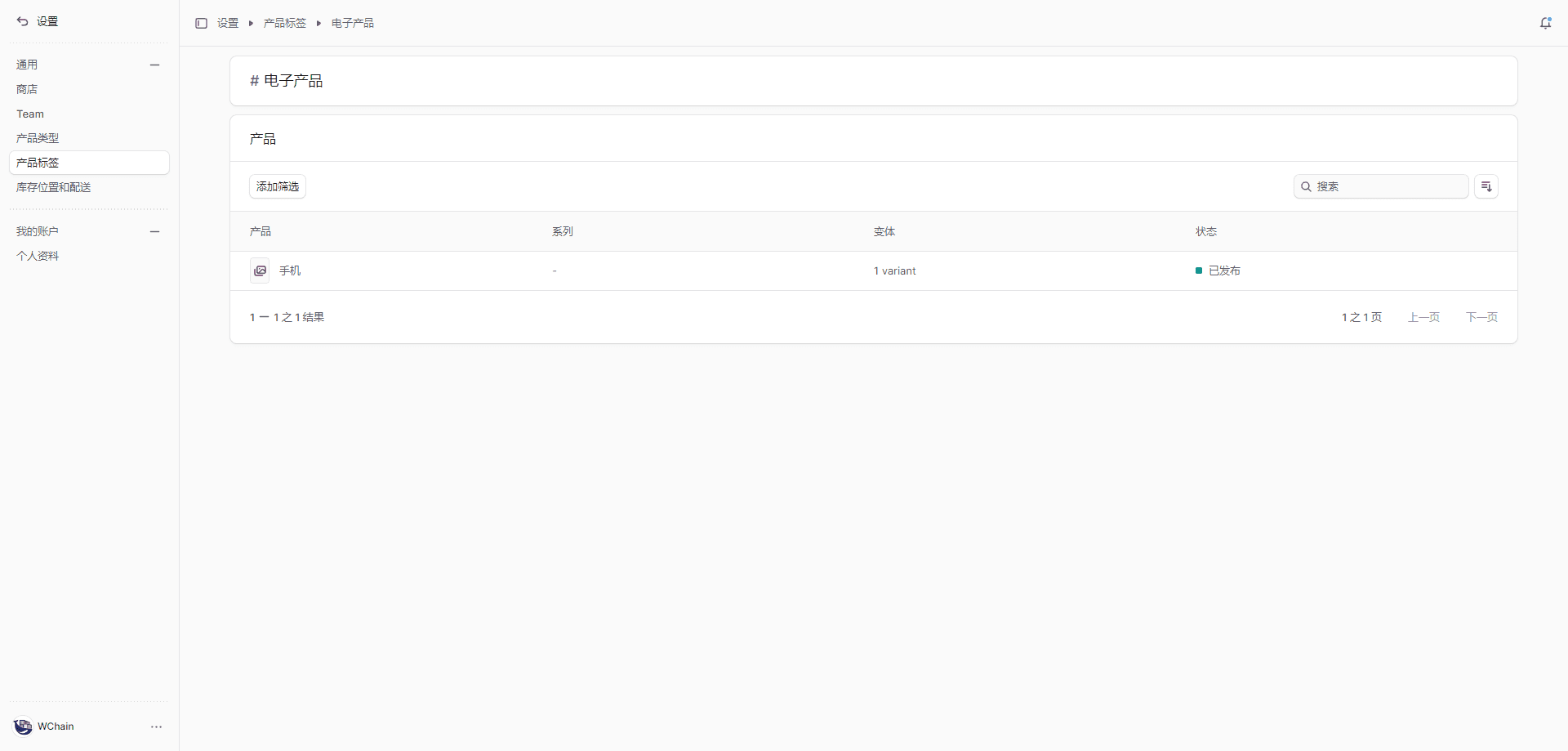
Task: Open the 添加筛选 filter dropdown
Action: 278,186
